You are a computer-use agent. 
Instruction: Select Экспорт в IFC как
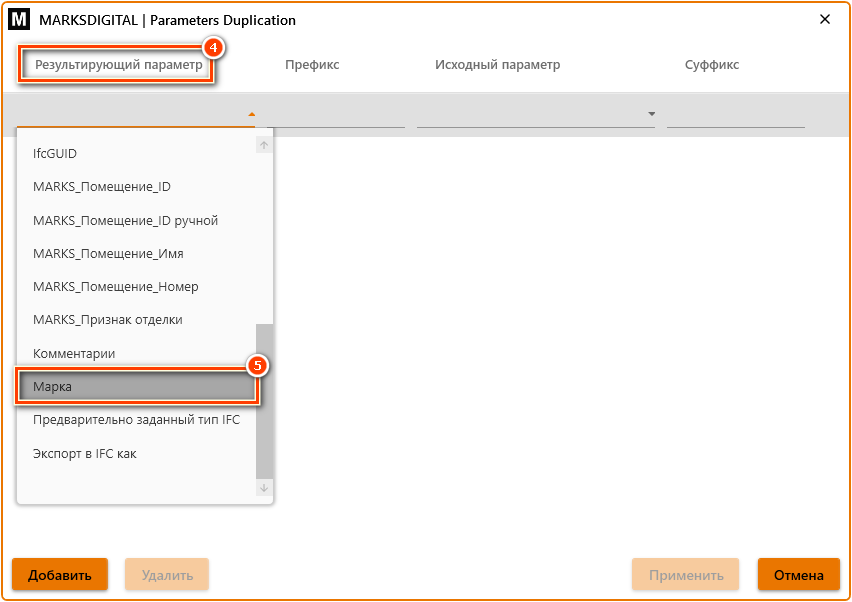[85, 454]
